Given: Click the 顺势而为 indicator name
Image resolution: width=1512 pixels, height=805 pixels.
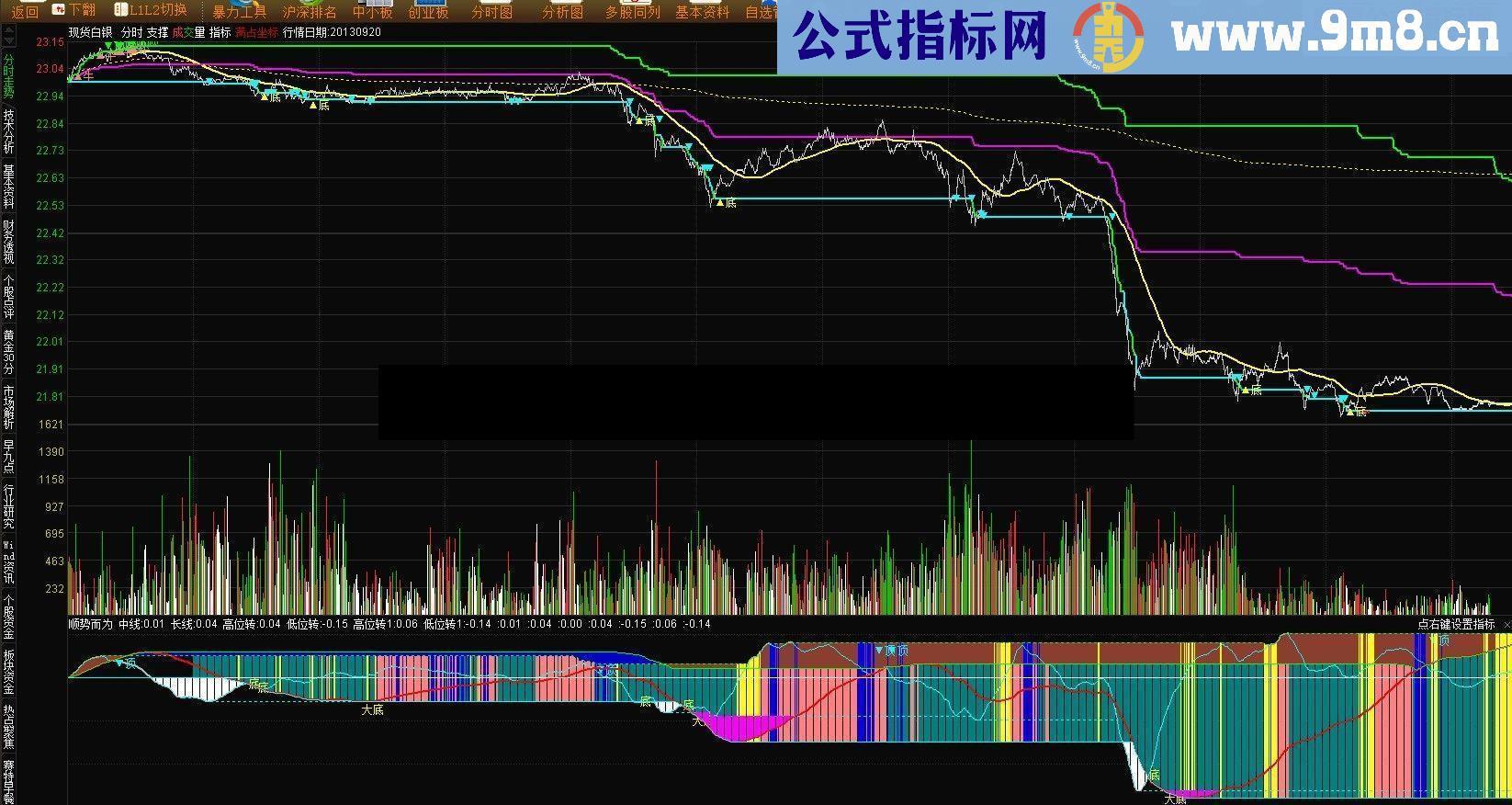Looking at the screenshot, I should point(90,624).
